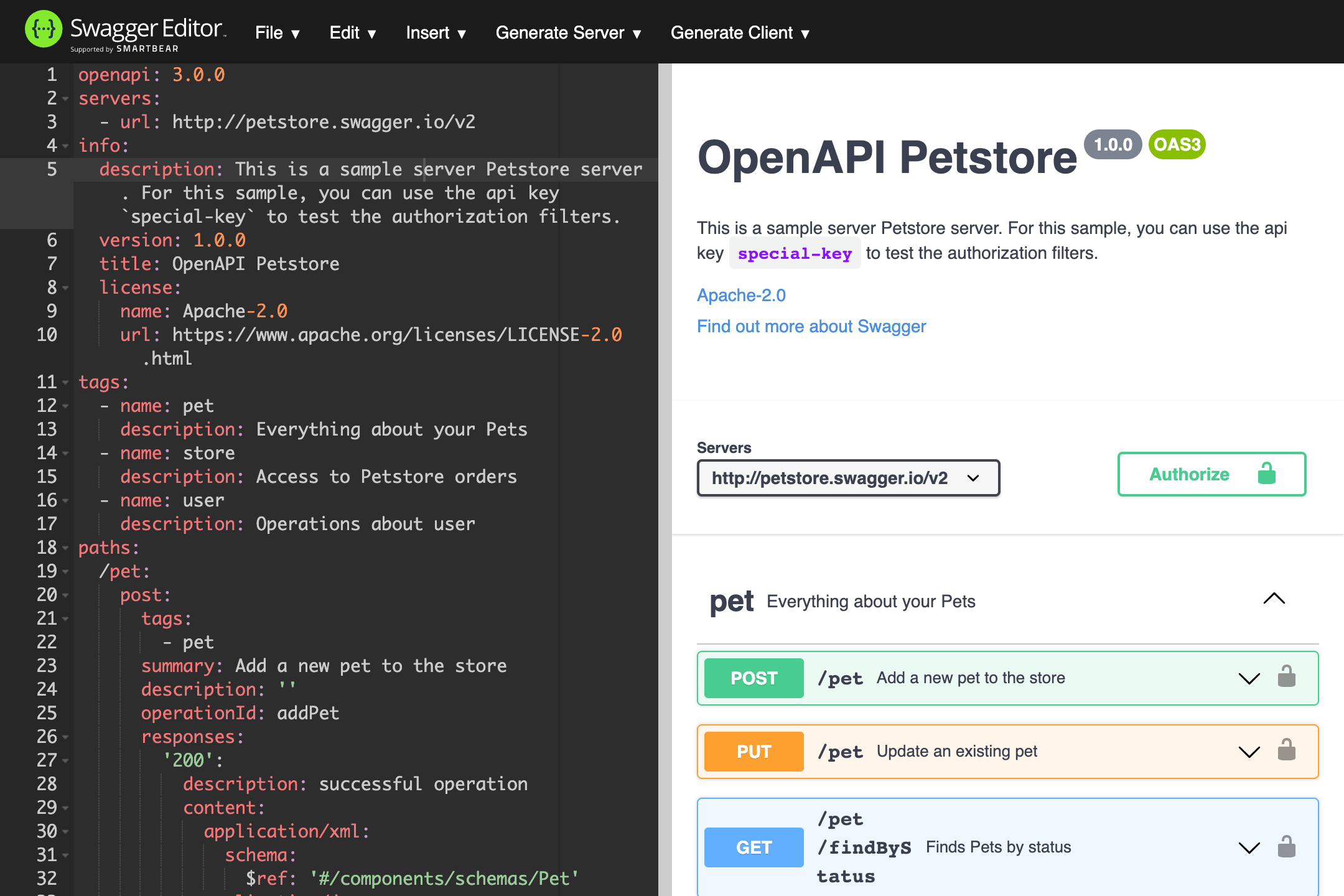Open the Apache-2.0 license link
Image resolution: width=1344 pixels, height=896 pixels.
[741, 295]
